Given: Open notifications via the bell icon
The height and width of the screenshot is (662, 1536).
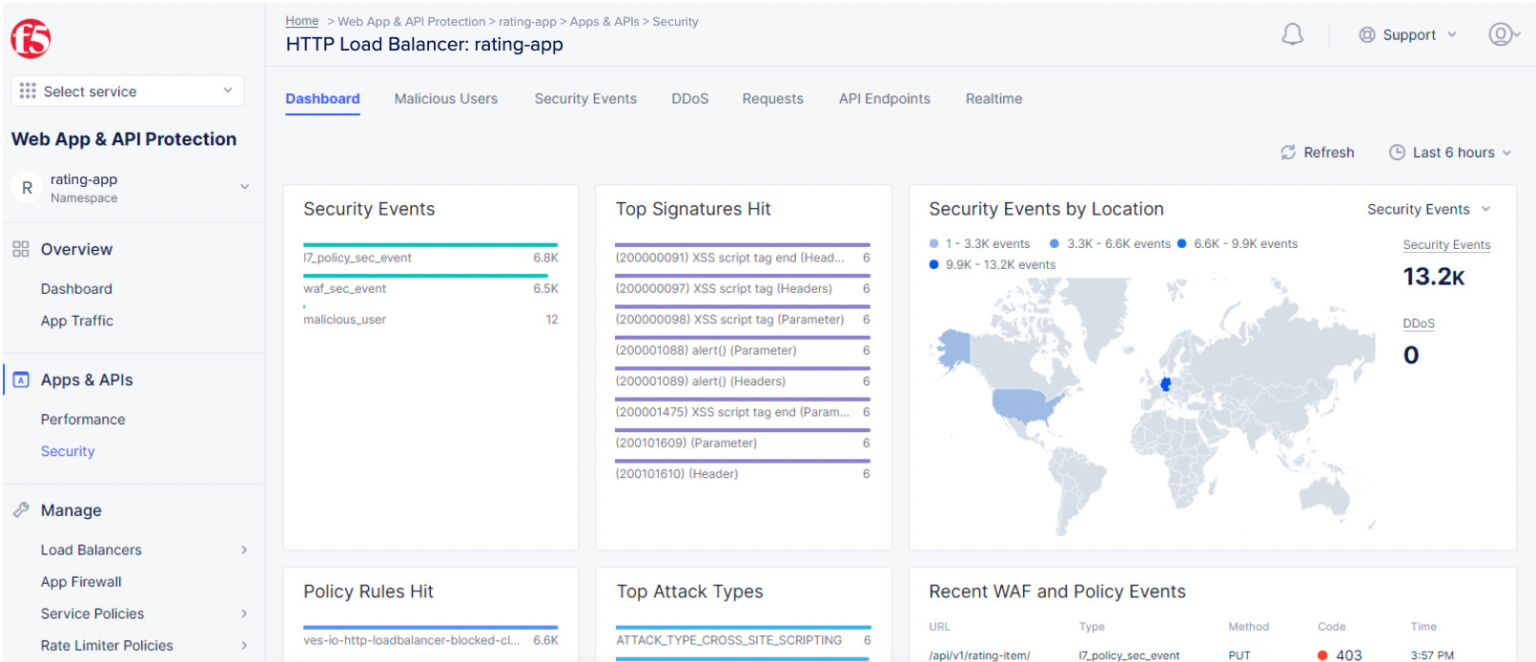Looking at the screenshot, I should point(1292,33).
